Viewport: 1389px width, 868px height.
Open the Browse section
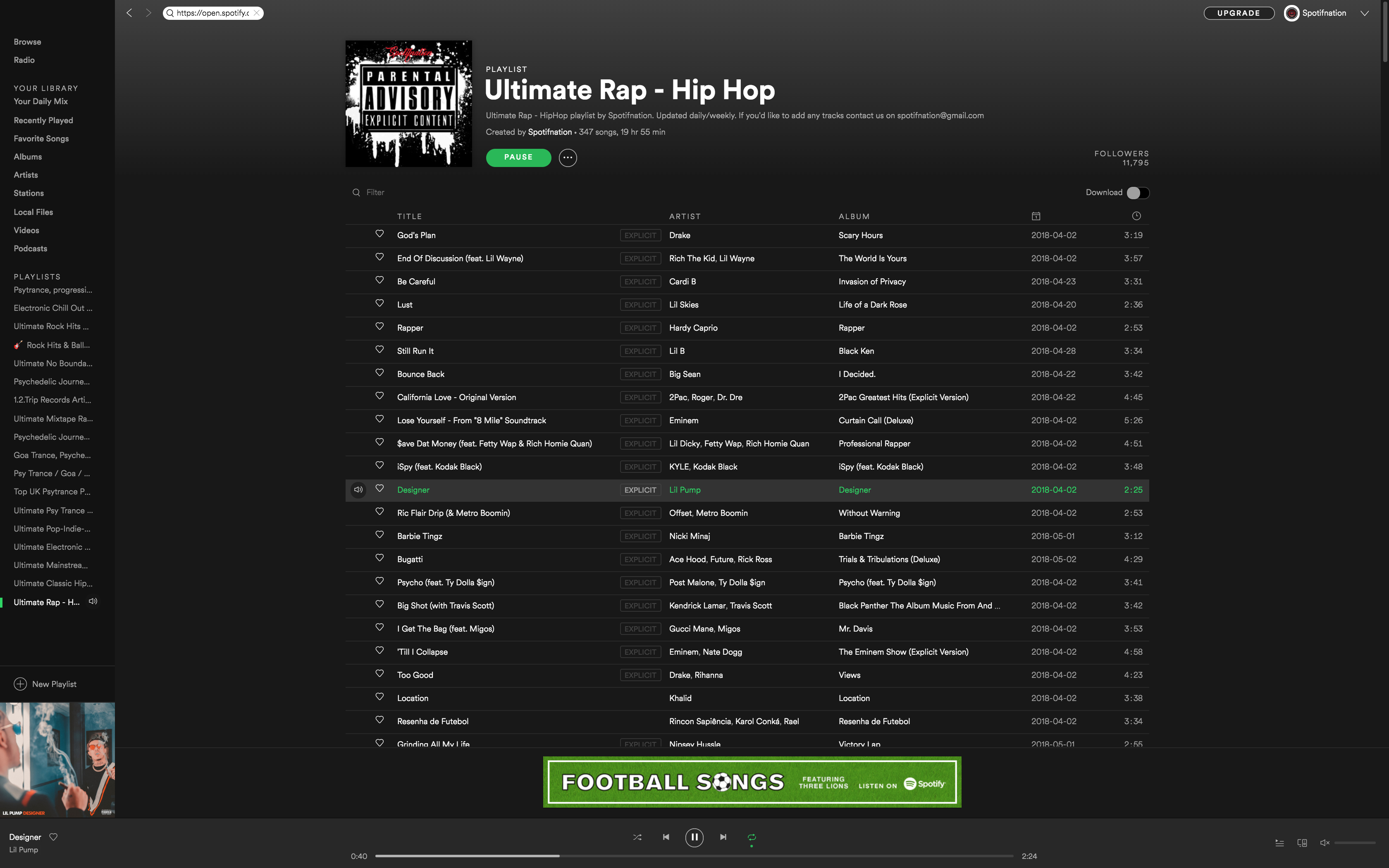28,42
